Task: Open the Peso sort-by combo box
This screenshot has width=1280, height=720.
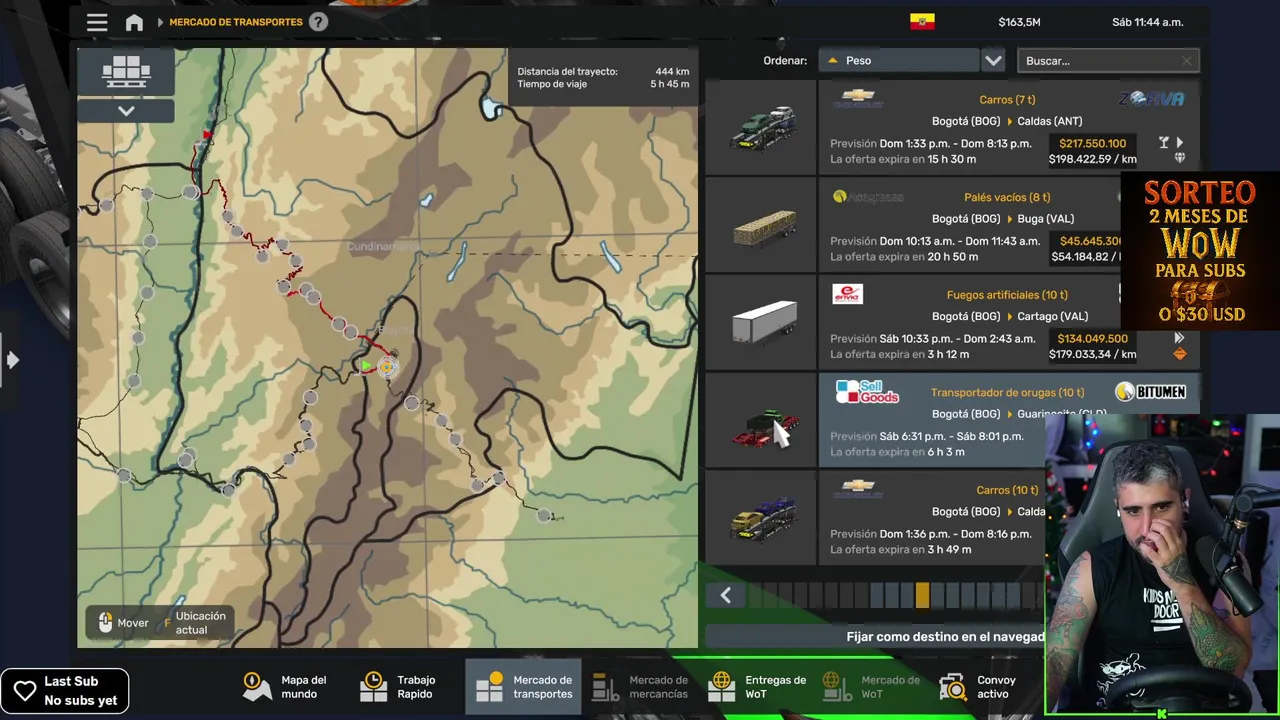Action: click(898, 61)
